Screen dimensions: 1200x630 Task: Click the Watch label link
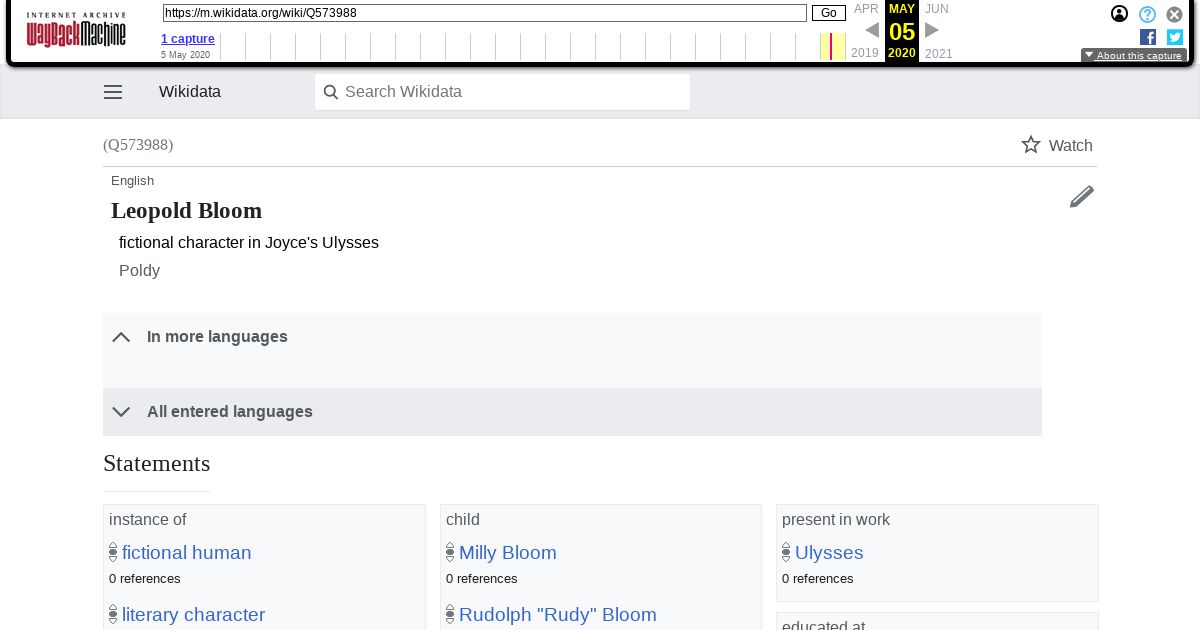point(1070,146)
